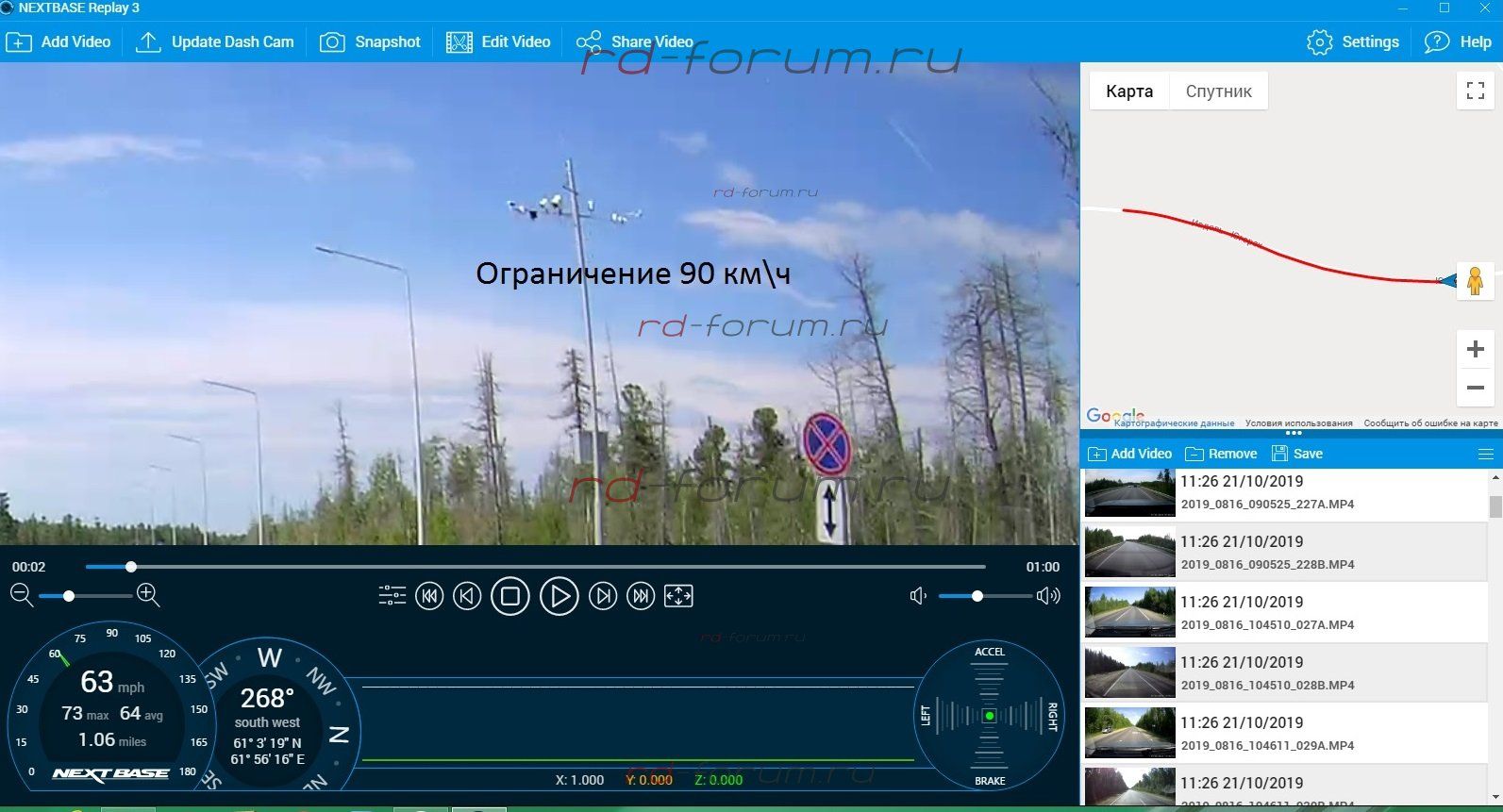
Task: Select the Street View pegman on the map
Action: [1476, 281]
